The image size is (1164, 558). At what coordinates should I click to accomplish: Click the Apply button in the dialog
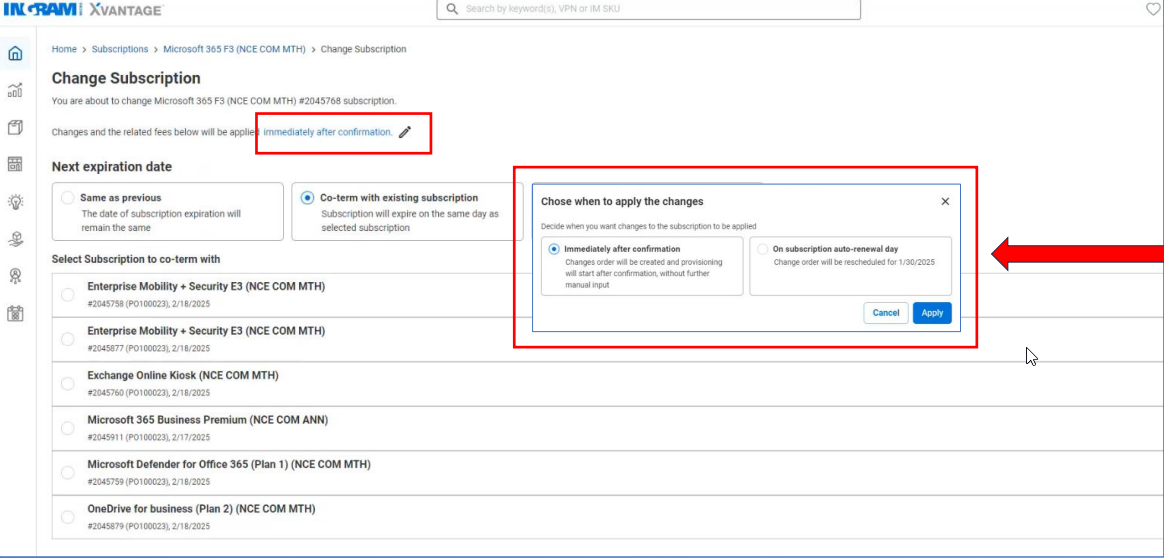(932, 313)
